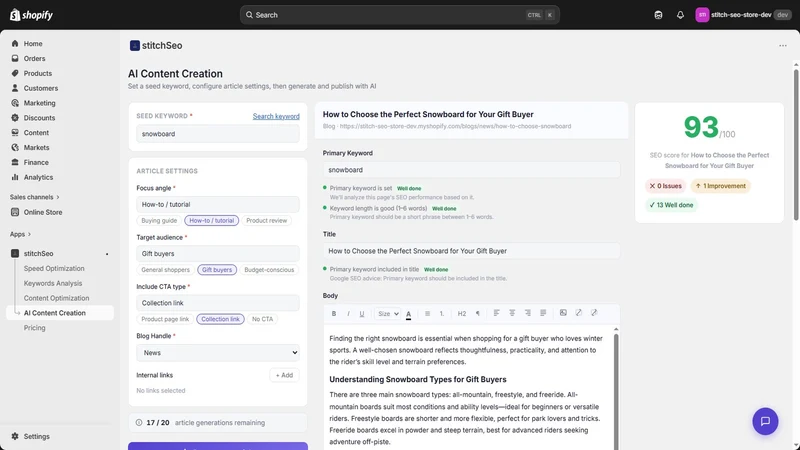Focus the Shopify search bar

tap(399, 15)
